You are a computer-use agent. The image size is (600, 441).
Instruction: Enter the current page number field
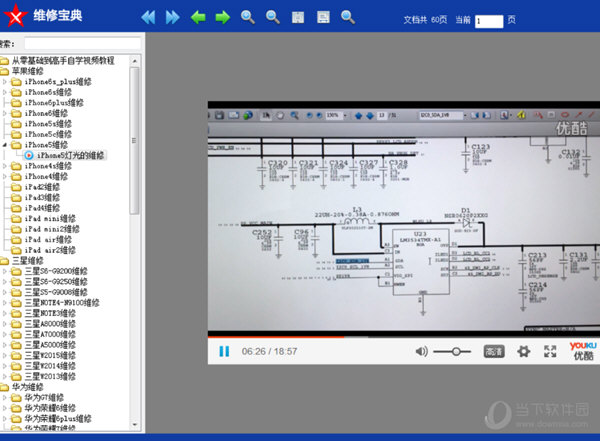click(489, 21)
